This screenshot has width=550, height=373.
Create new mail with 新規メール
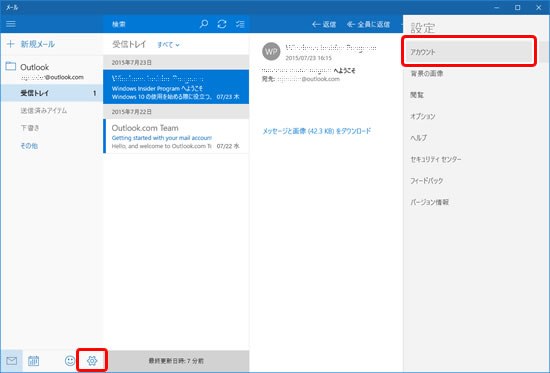pos(31,44)
